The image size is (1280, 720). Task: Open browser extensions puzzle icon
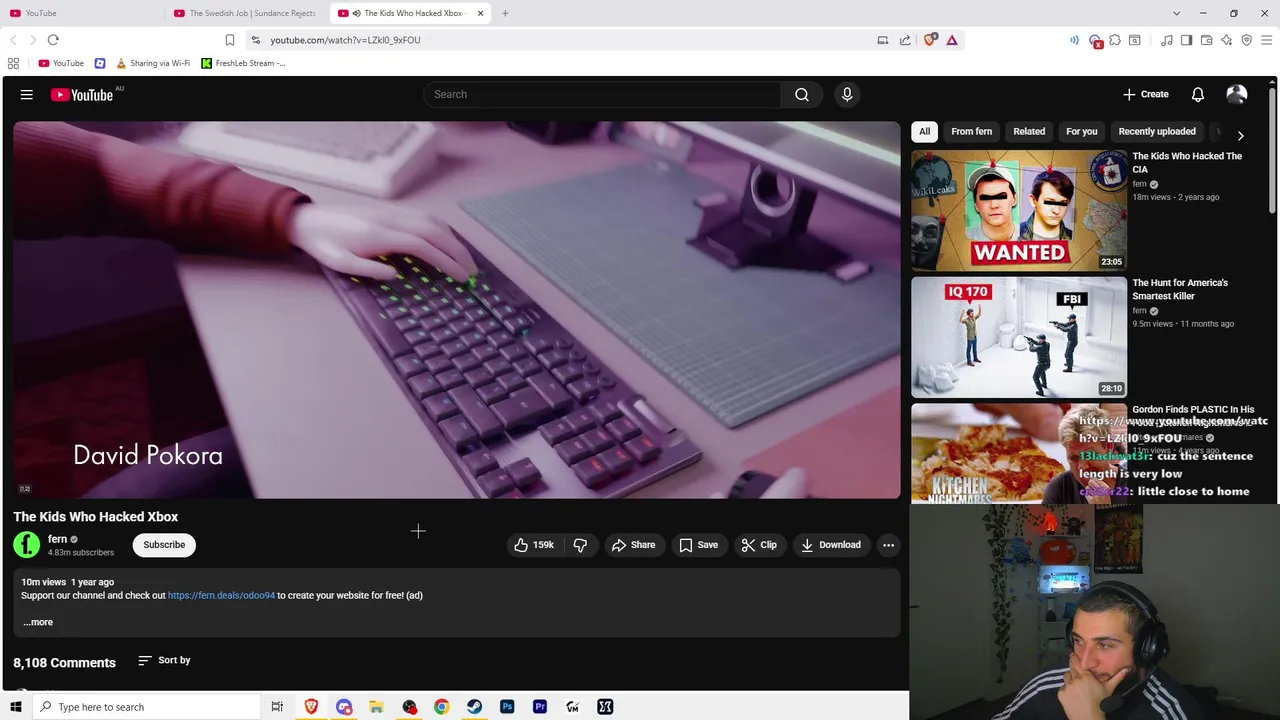coord(1115,40)
